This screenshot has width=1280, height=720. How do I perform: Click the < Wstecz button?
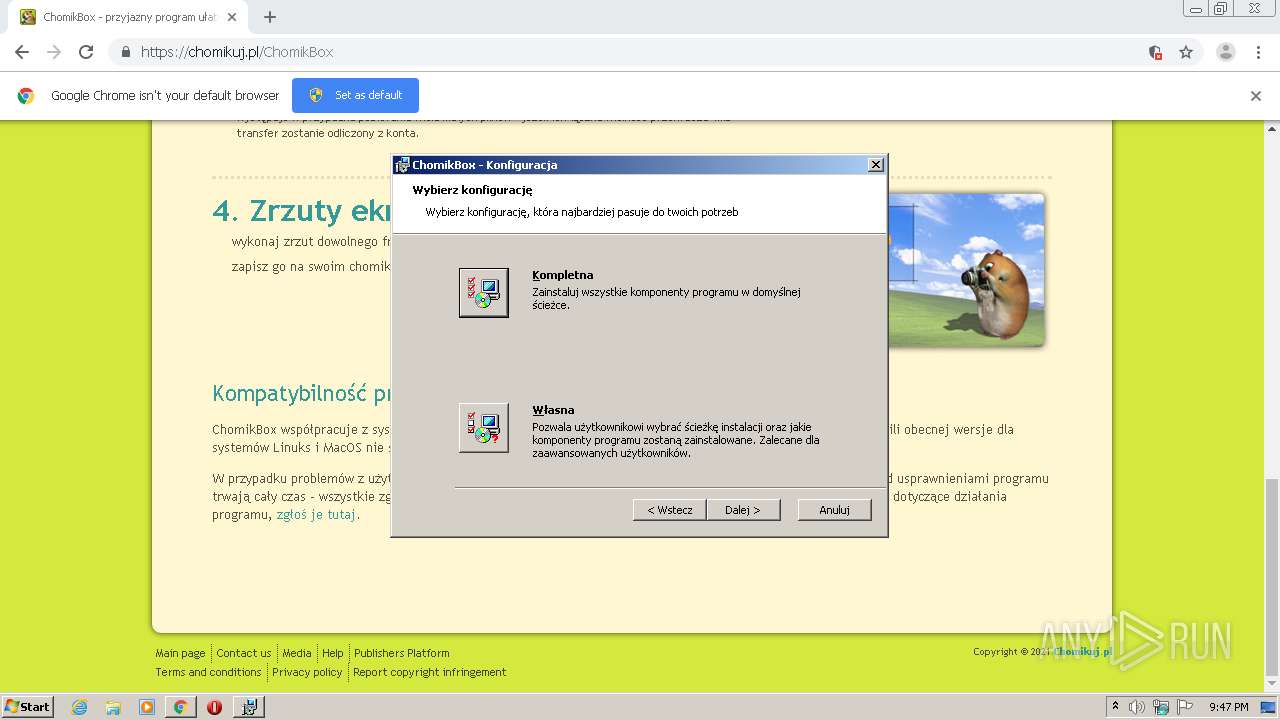[x=670, y=510]
